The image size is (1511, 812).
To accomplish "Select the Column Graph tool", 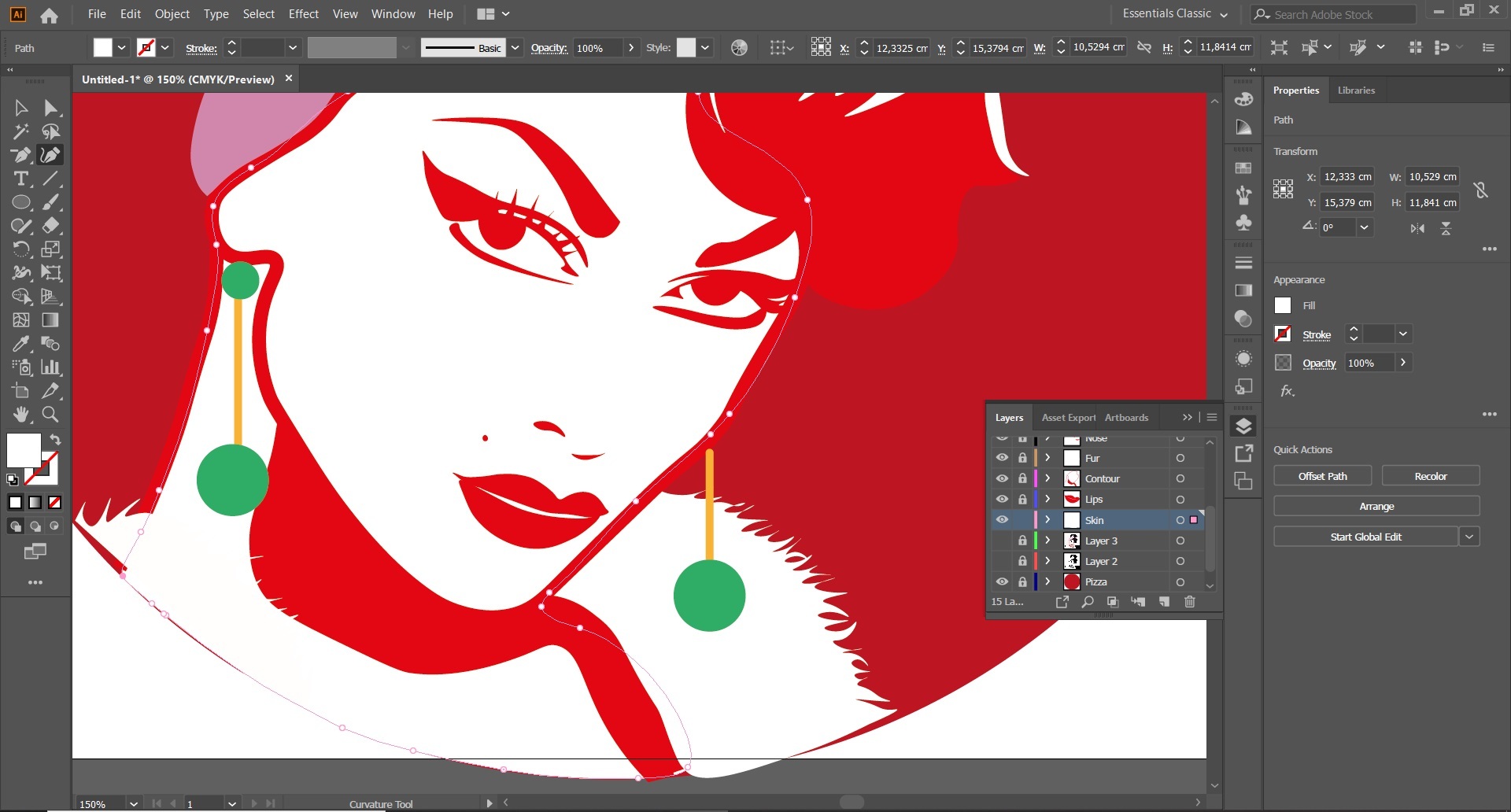I will (x=51, y=367).
